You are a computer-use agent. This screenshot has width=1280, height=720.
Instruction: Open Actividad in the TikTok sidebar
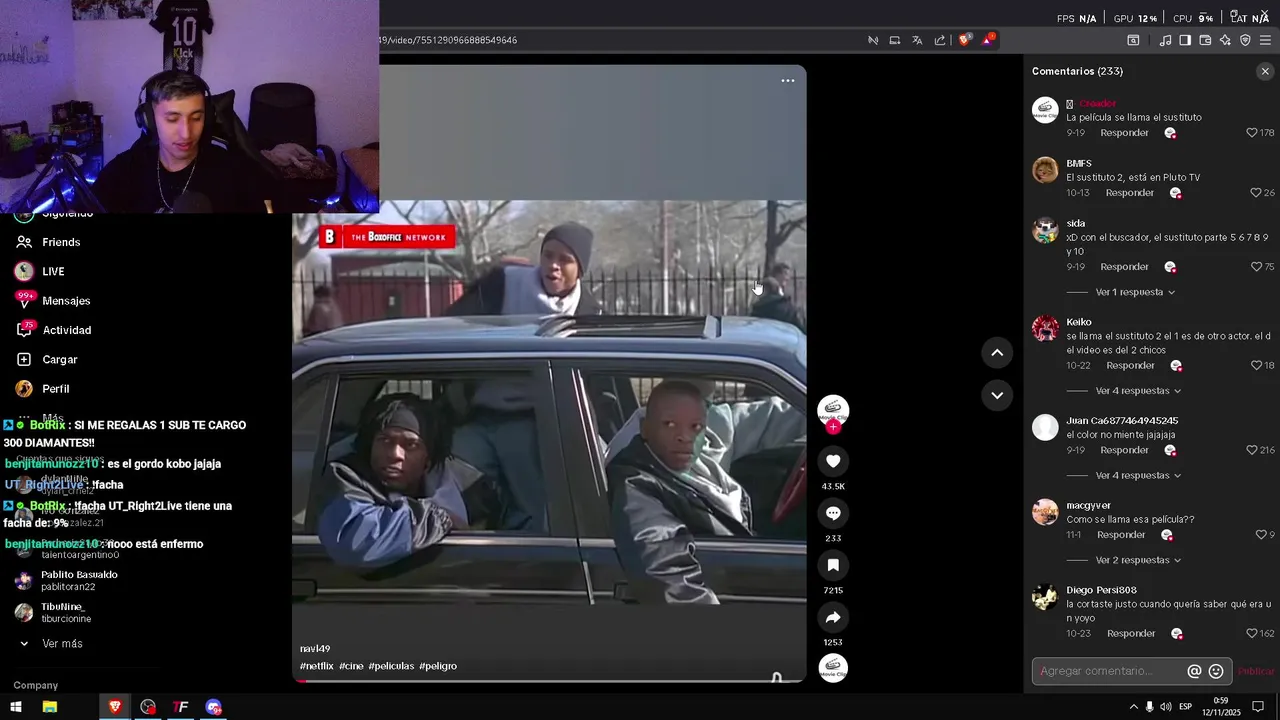(53, 330)
